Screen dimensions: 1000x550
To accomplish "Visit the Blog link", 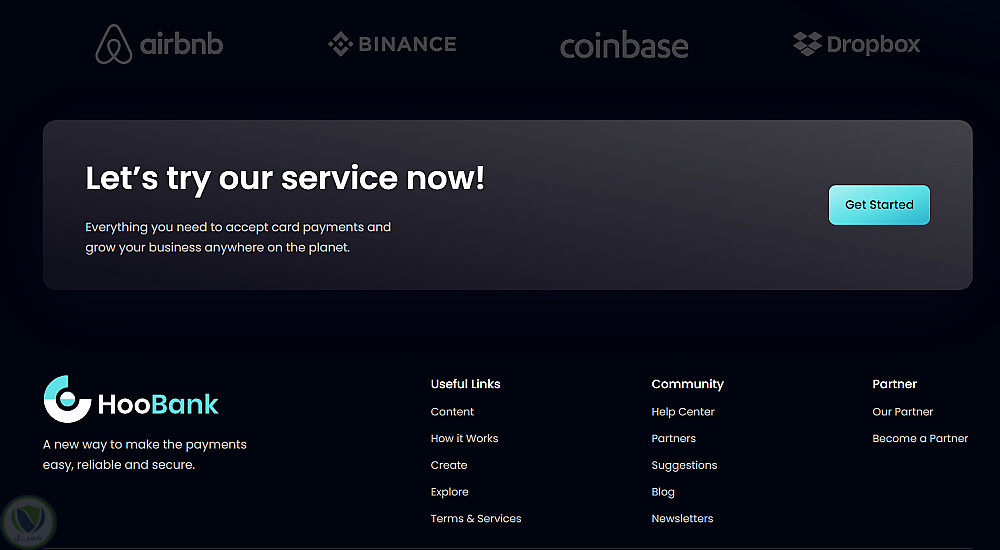I will click(x=663, y=492).
